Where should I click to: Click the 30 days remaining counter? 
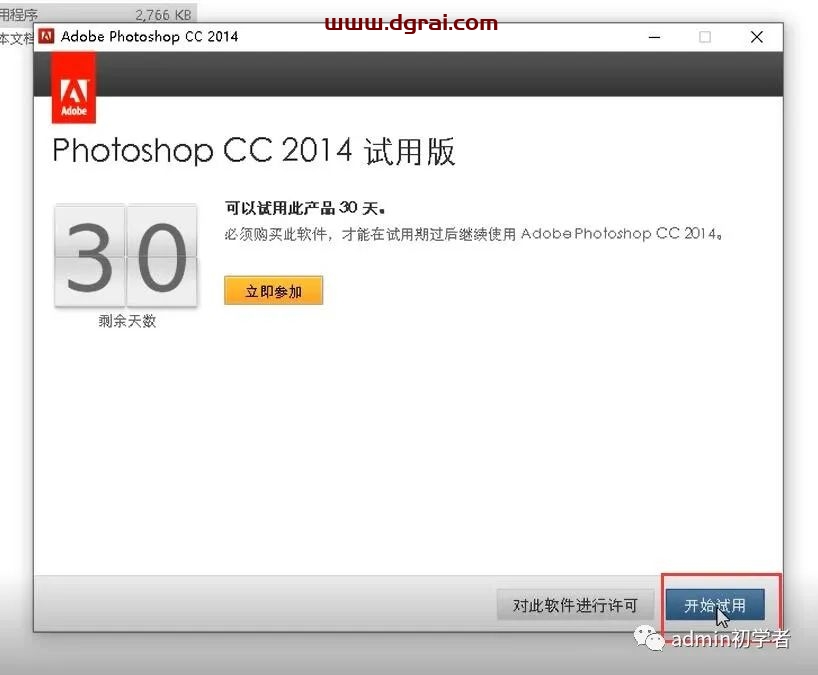coord(126,255)
